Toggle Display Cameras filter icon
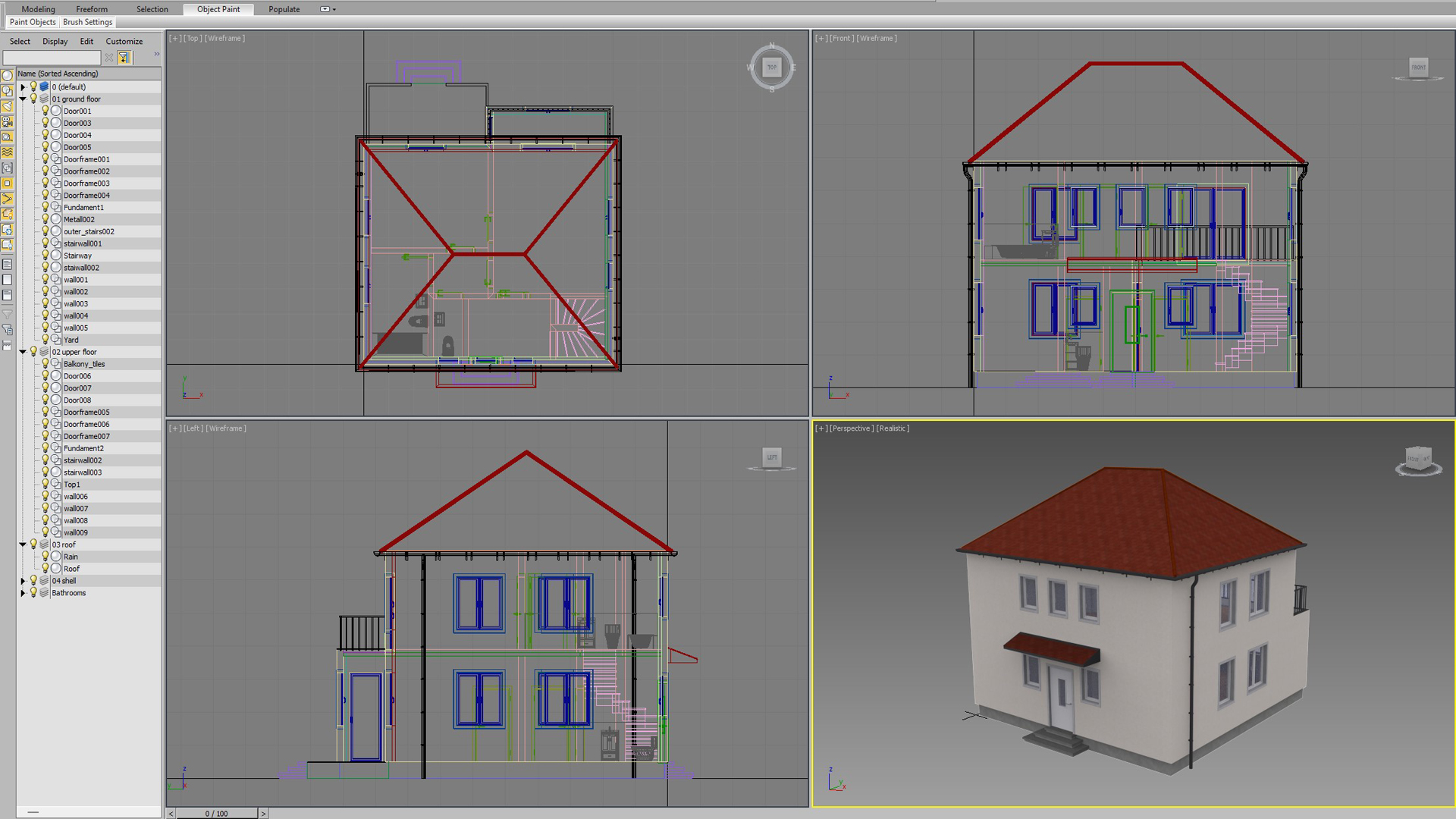This screenshot has width=1456, height=819. (x=8, y=121)
